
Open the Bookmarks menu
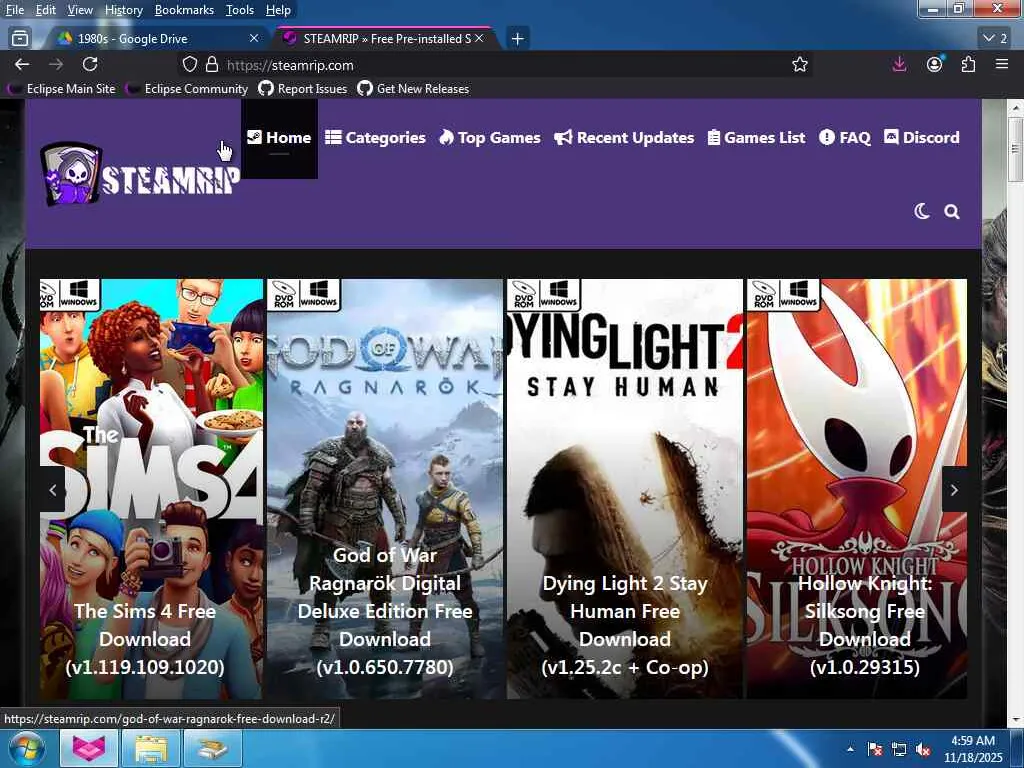[184, 10]
